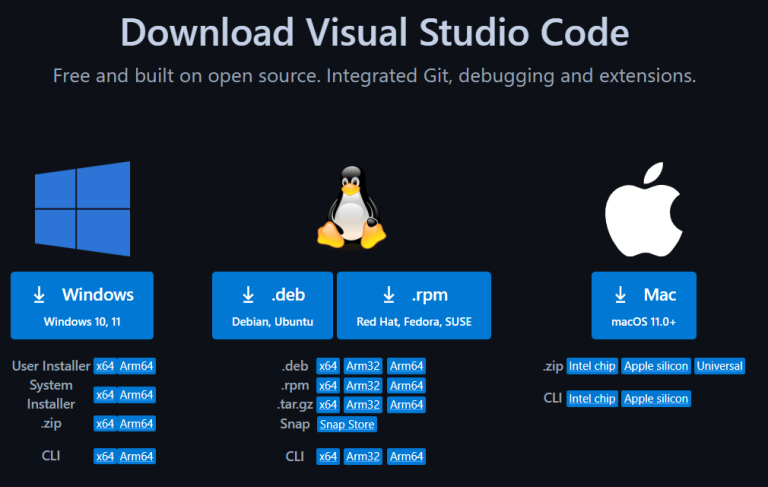Get Windows System Installer x64 build

point(105,395)
